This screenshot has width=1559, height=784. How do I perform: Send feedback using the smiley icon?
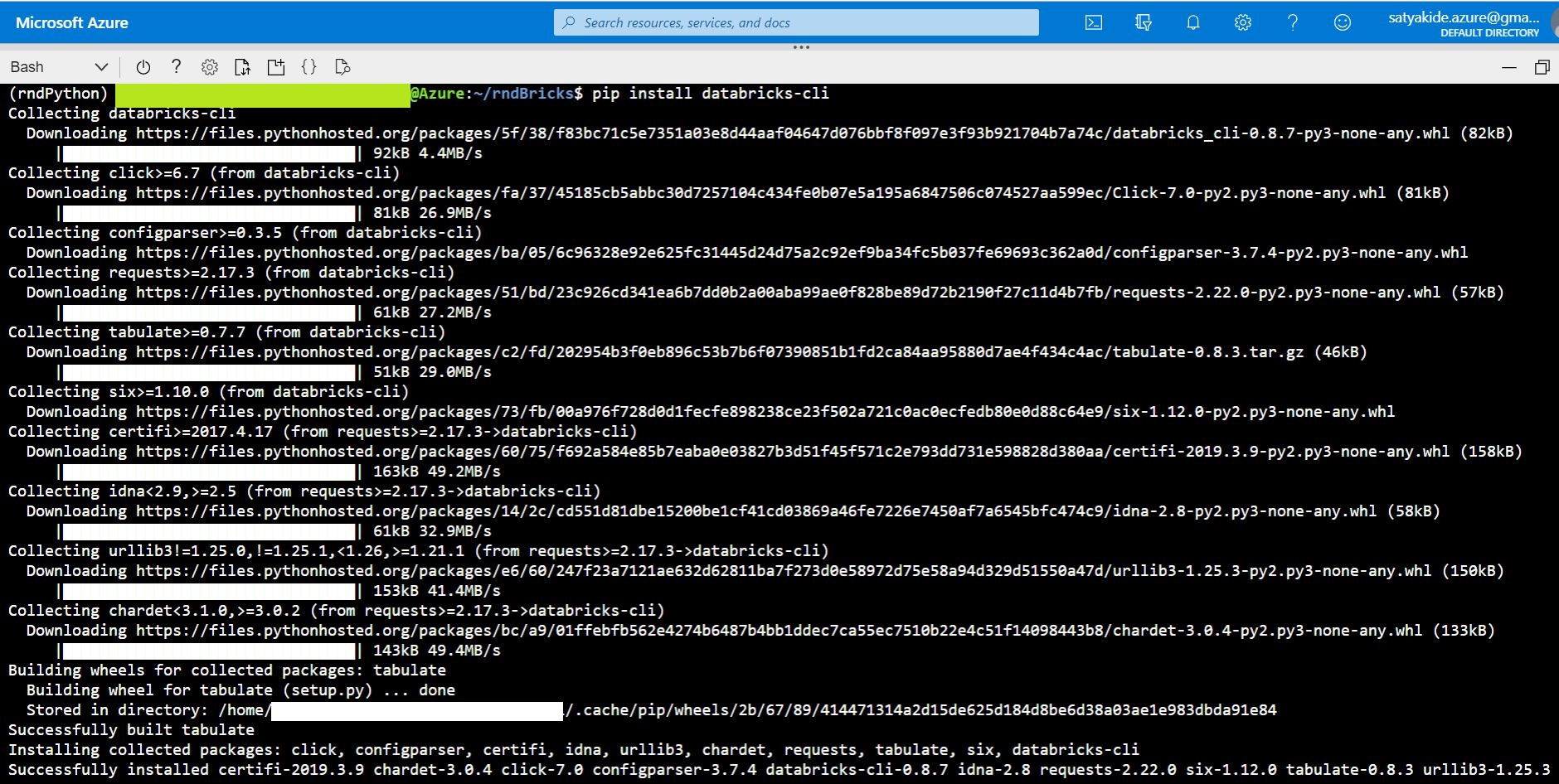(1342, 22)
